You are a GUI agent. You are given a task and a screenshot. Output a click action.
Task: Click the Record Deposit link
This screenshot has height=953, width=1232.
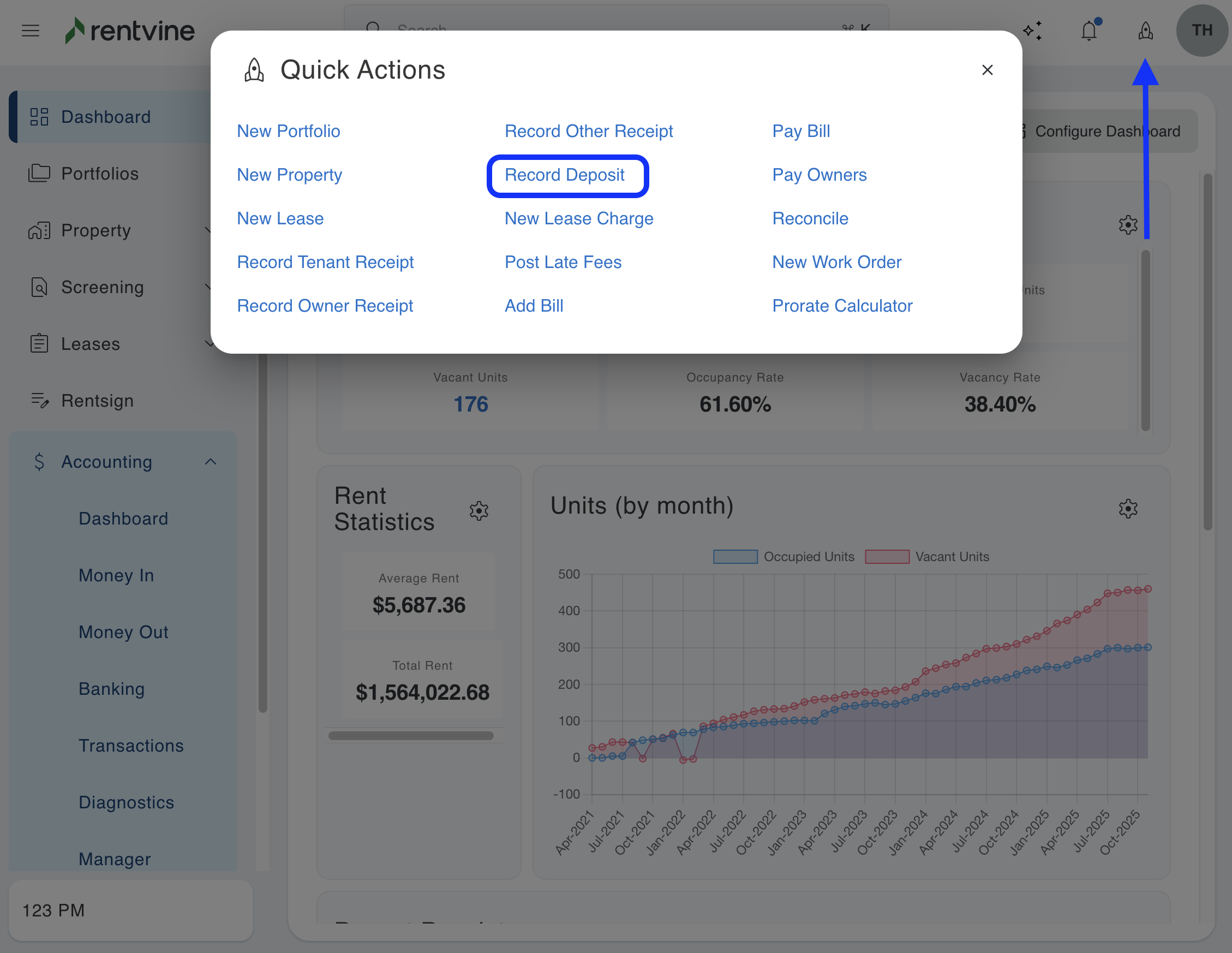(564, 175)
